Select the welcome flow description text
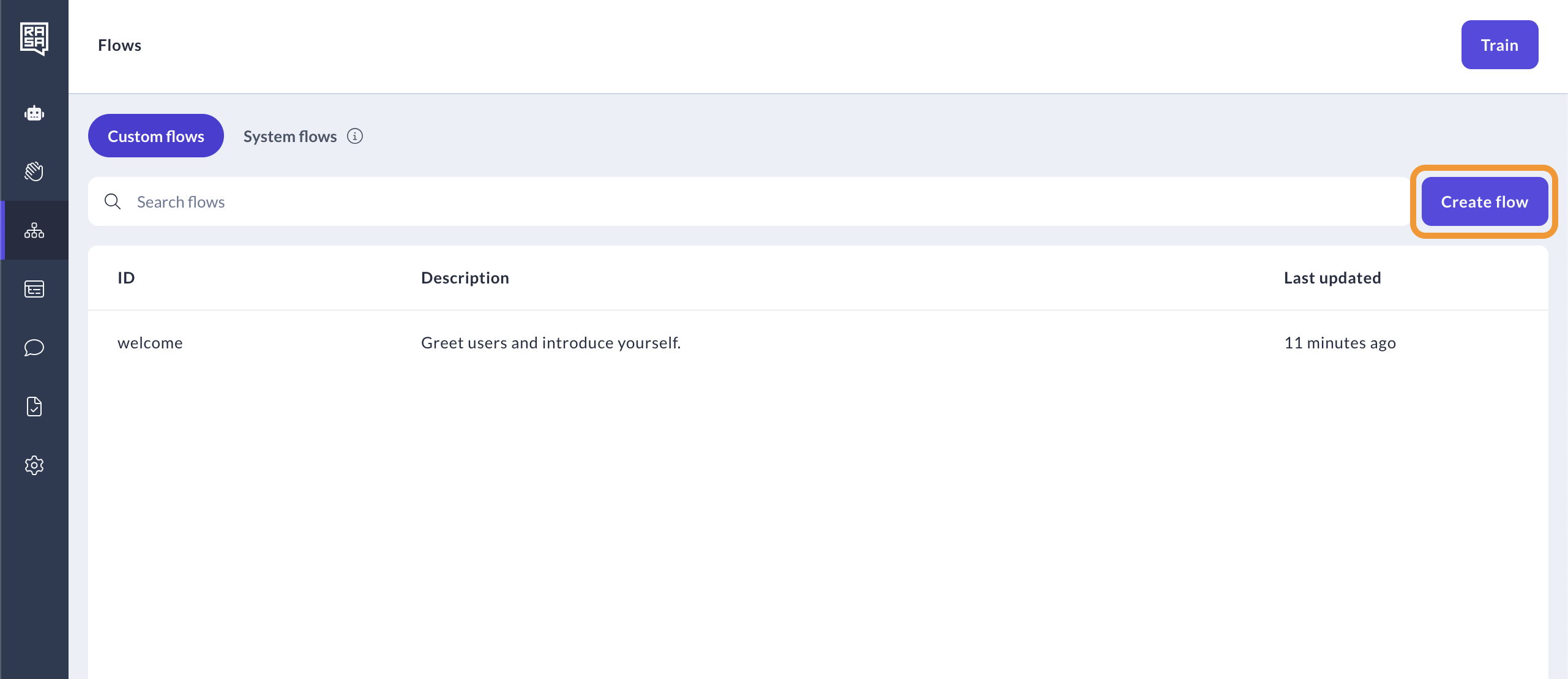Viewport: 1568px width, 679px height. tap(550, 342)
